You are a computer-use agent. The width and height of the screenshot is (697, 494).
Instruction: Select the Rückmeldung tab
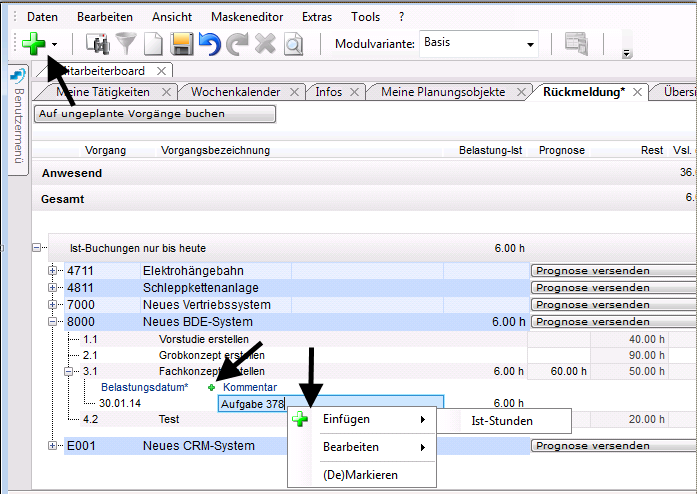coord(584,92)
